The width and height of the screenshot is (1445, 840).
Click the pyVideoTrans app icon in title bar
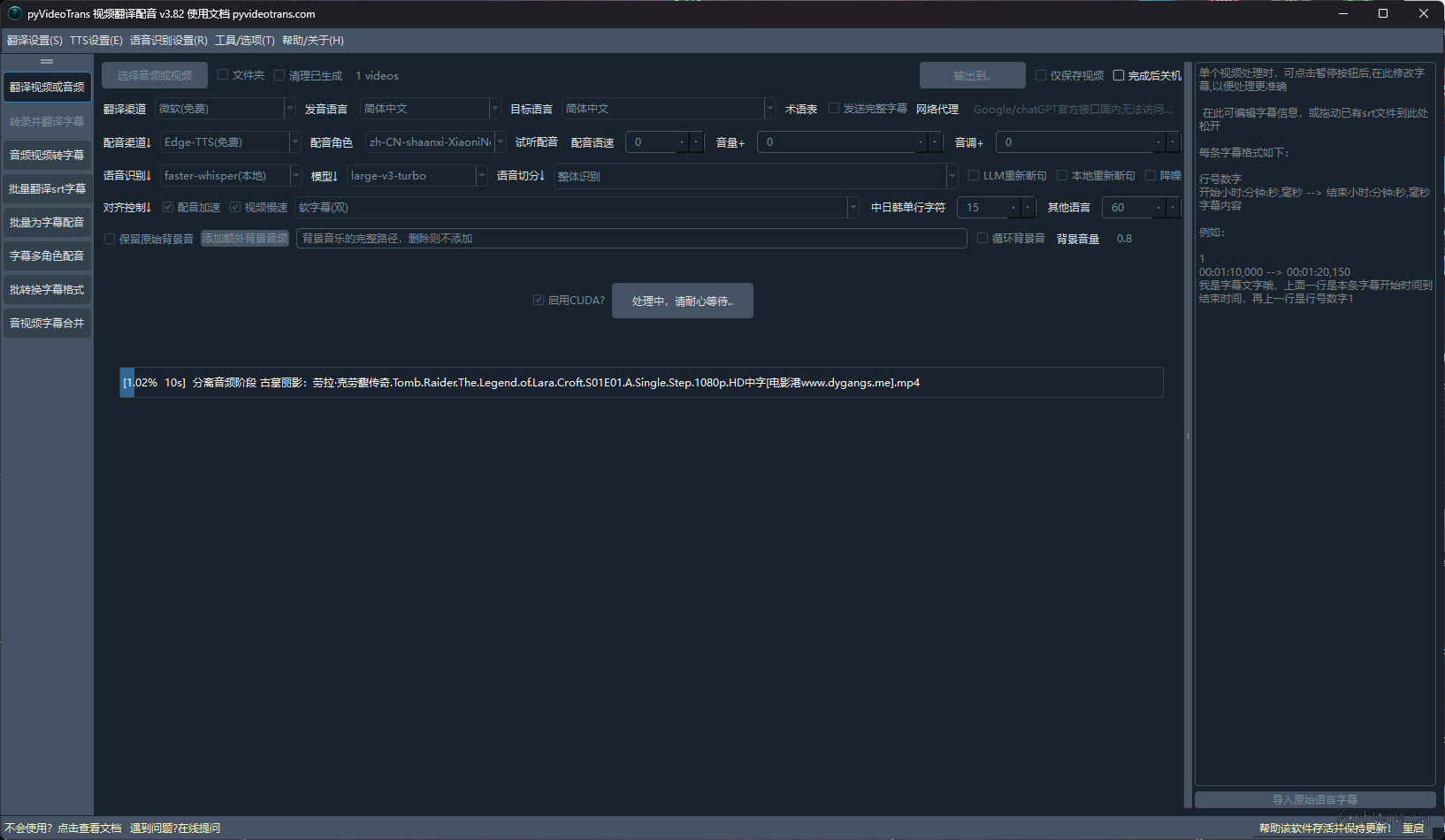(14, 13)
